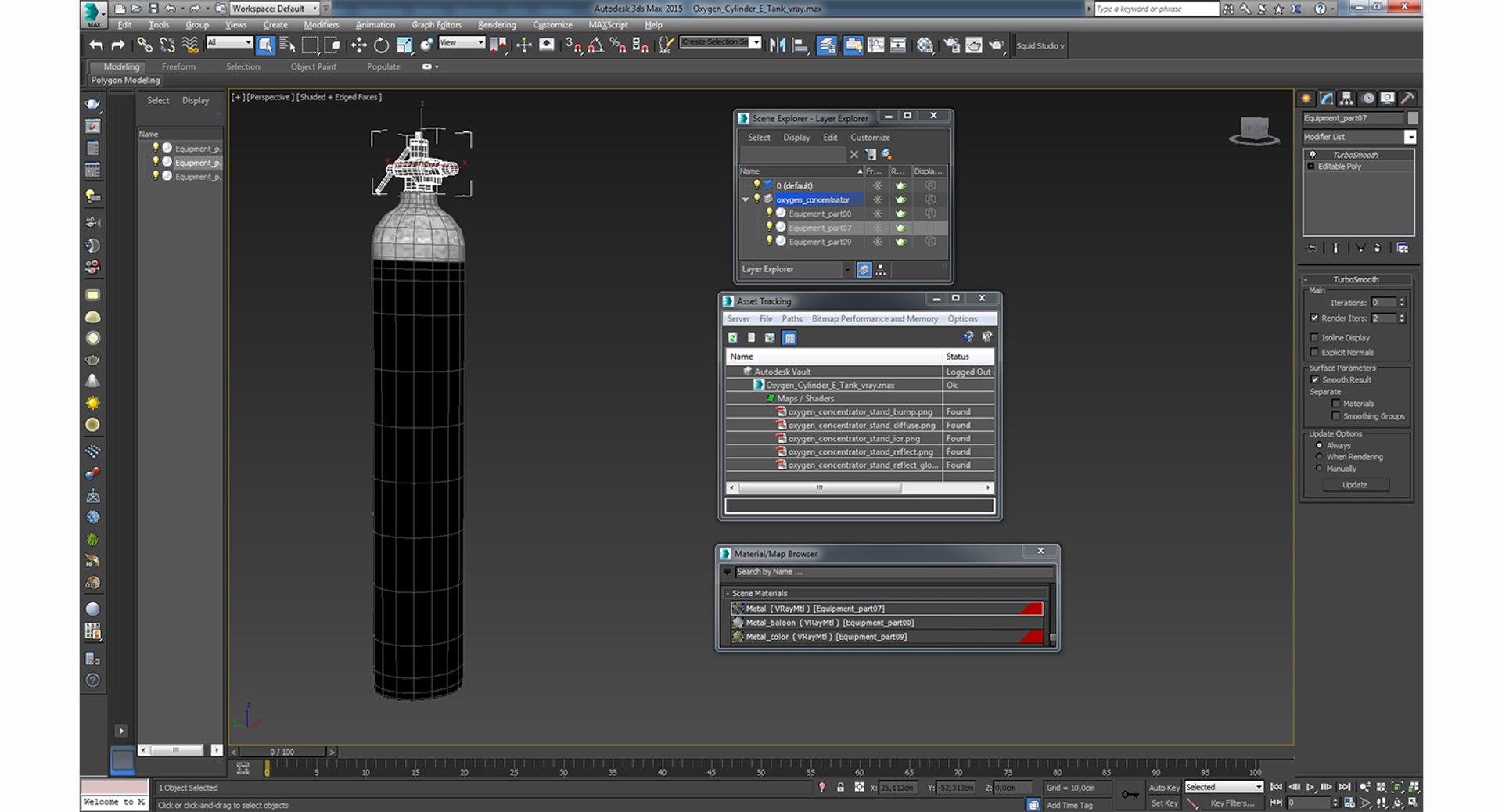Uncheck the Smooth Result checkbox
1502x812 pixels.
1315,380
